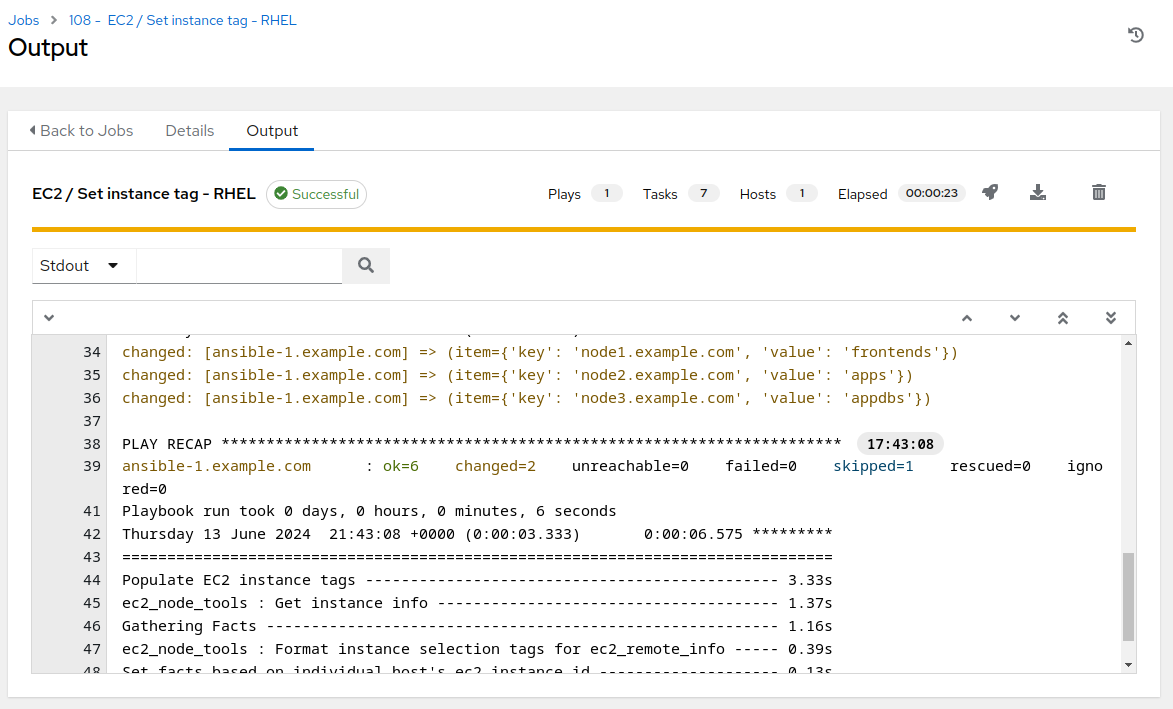Click scrollbar up arrow in output
The image size is (1173, 709).
1128,343
